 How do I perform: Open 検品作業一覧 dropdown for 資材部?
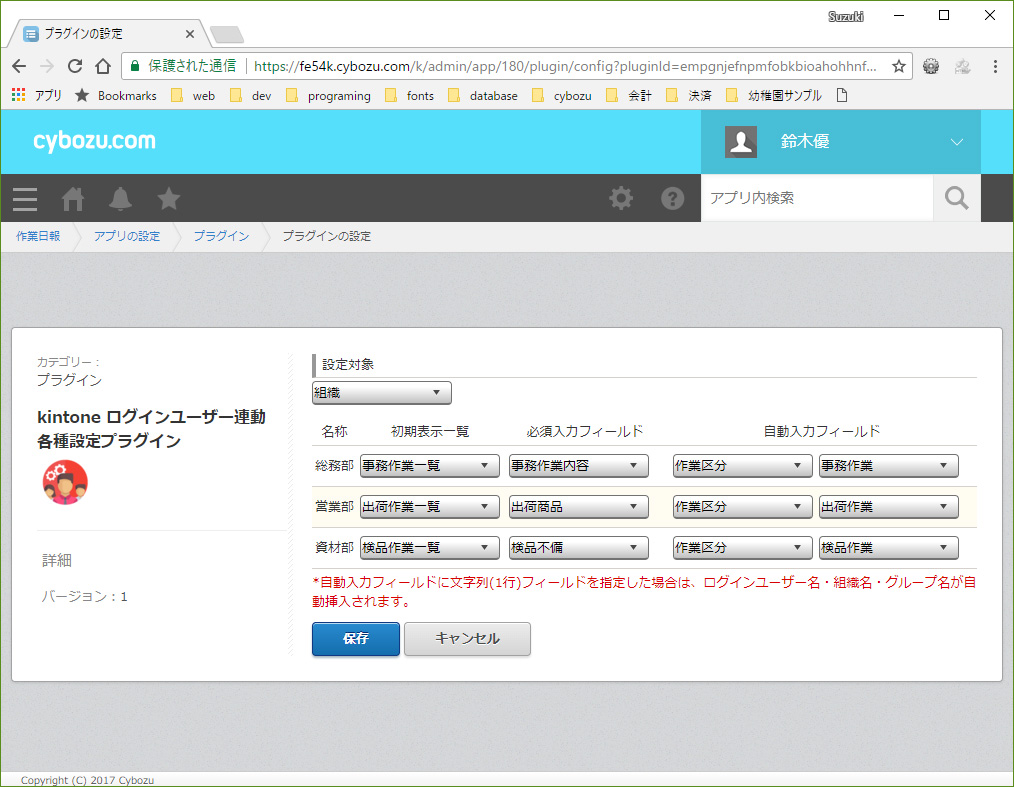coord(429,548)
